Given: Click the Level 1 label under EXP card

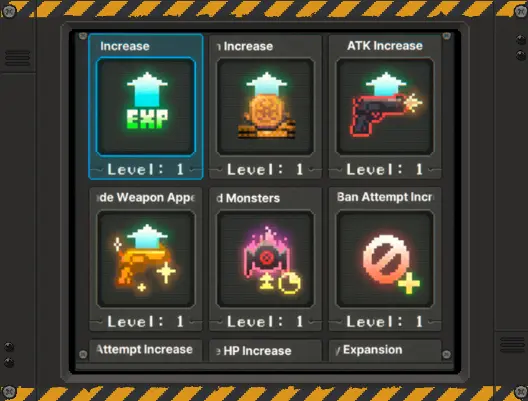Looking at the screenshot, I should pyautogui.click(x=146, y=169).
